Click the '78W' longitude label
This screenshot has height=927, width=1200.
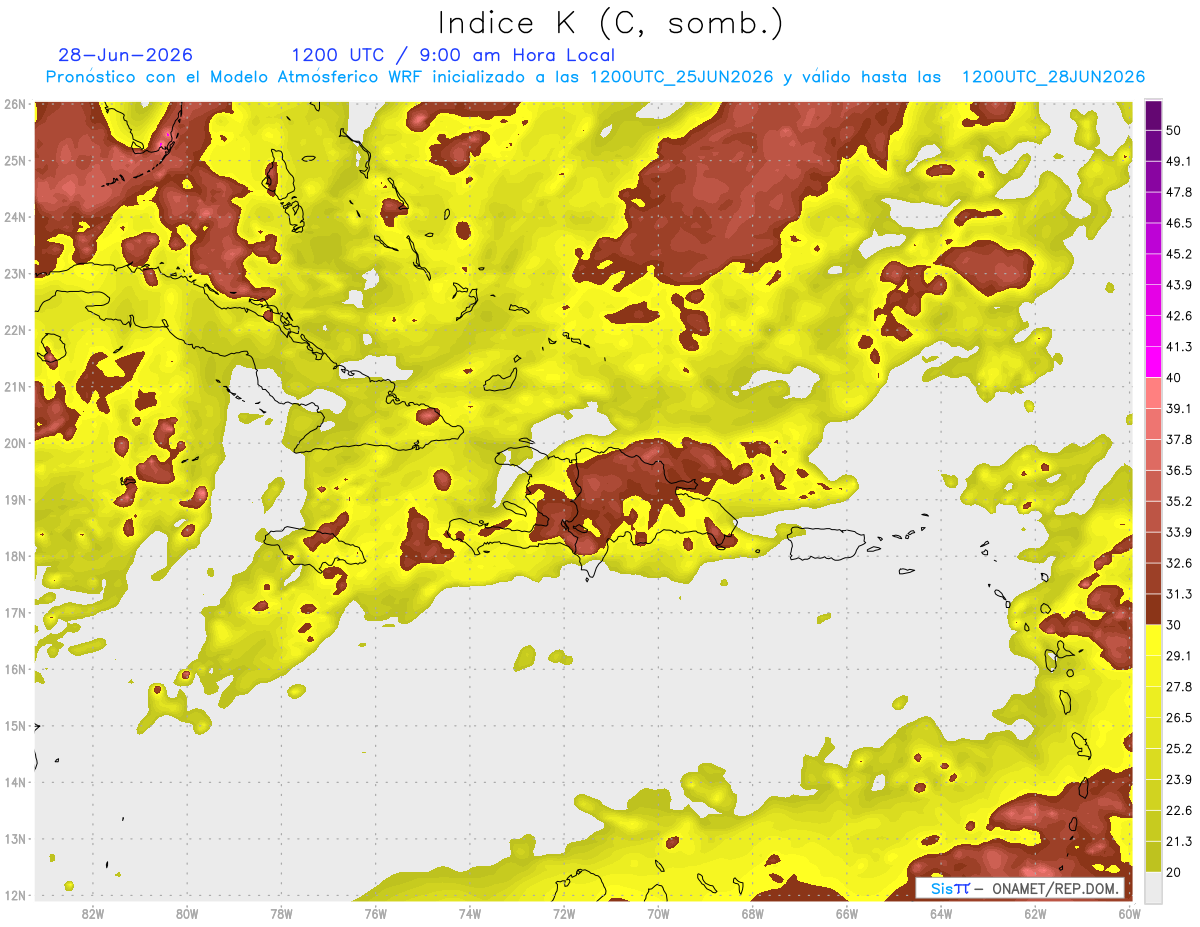point(281,914)
